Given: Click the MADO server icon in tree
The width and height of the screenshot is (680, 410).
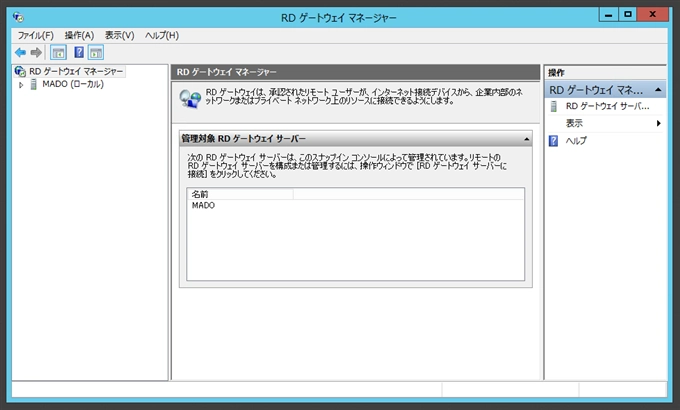Looking at the screenshot, I should 33,84.
